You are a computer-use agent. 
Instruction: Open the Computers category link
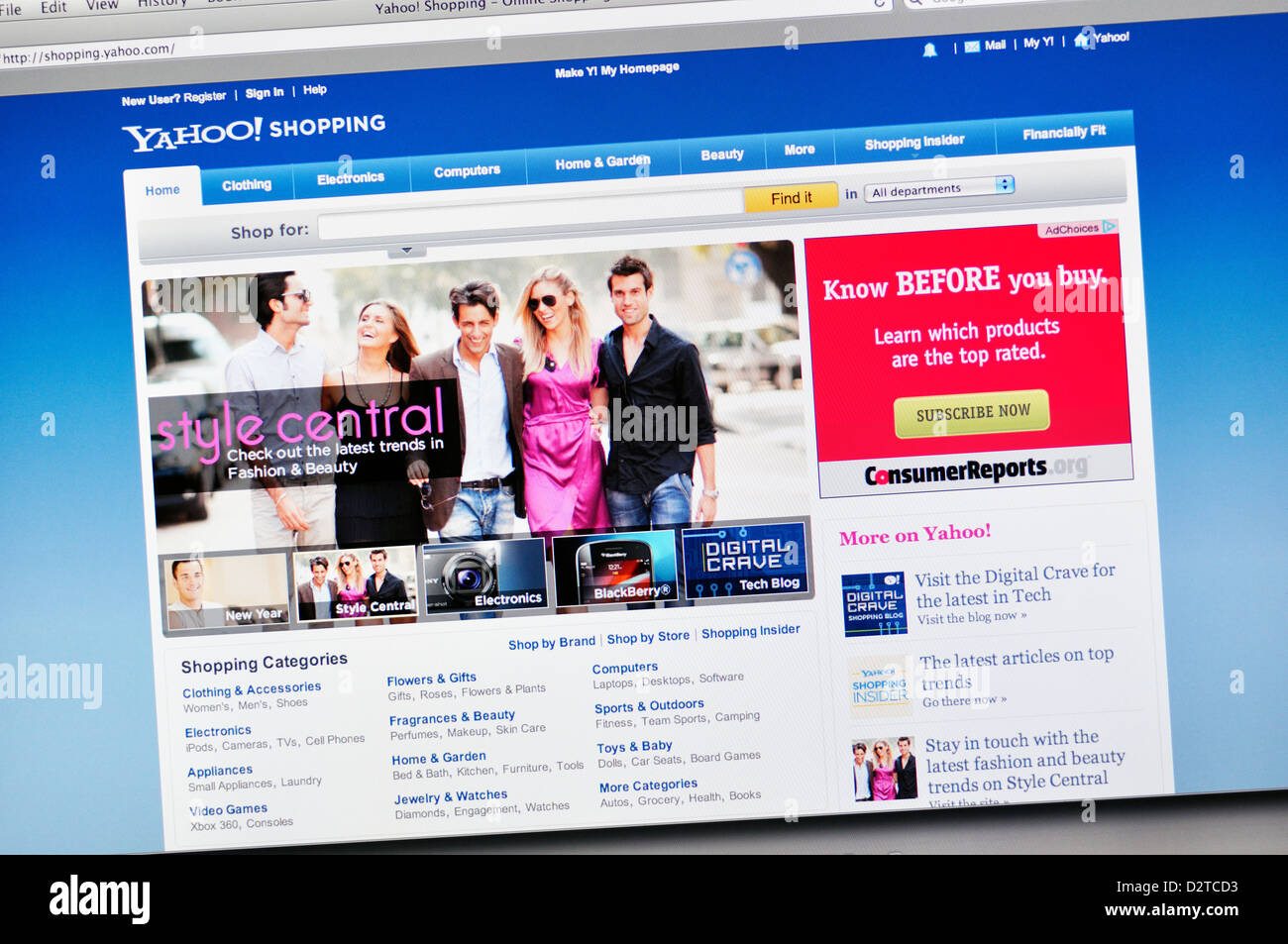[625, 668]
